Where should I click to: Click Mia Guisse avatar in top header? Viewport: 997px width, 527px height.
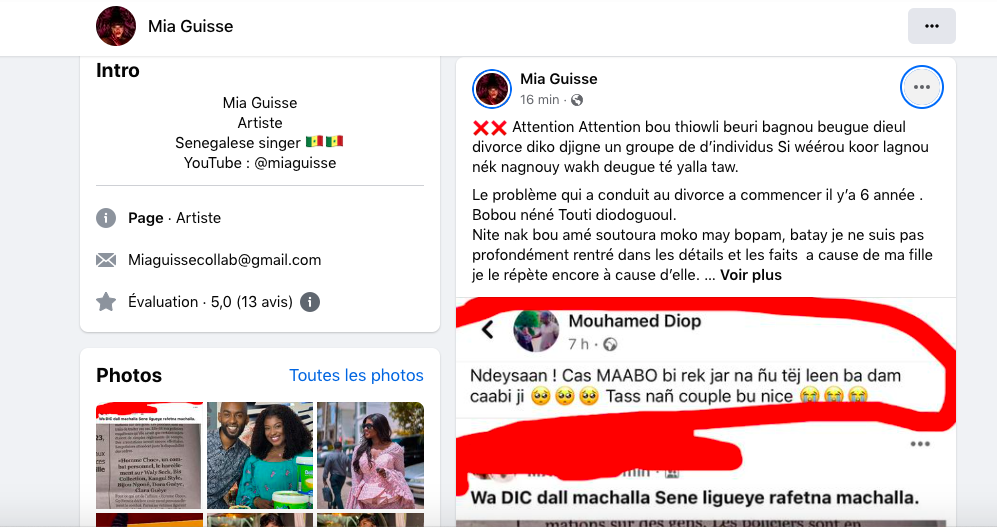pyautogui.click(x=116, y=26)
